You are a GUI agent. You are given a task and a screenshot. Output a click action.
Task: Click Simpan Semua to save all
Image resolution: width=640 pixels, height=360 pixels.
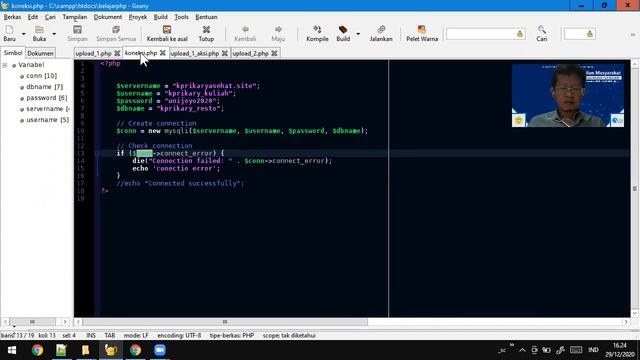pos(116,33)
